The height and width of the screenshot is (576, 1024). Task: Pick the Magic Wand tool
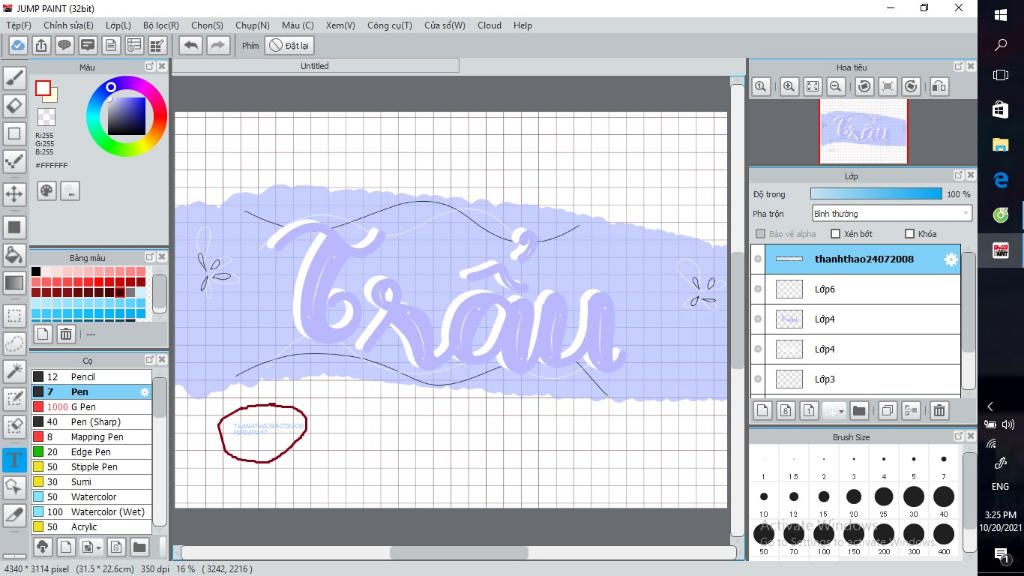[x=15, y=371]
